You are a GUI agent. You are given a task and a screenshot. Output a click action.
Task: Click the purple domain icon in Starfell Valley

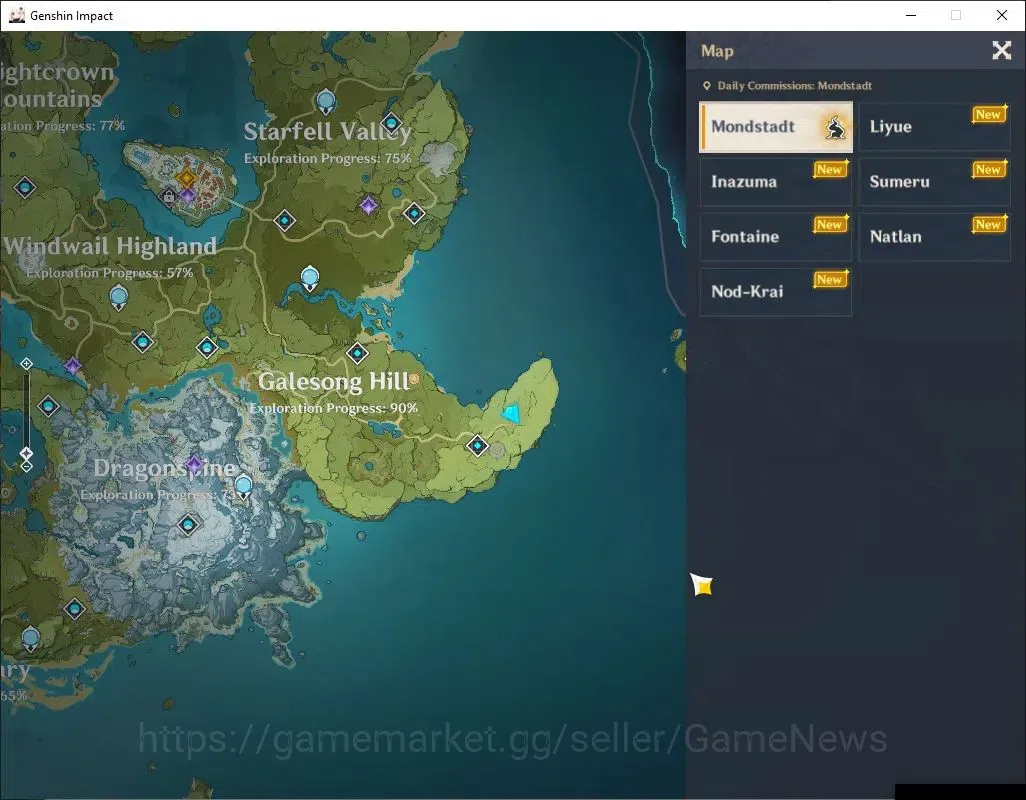368,206
